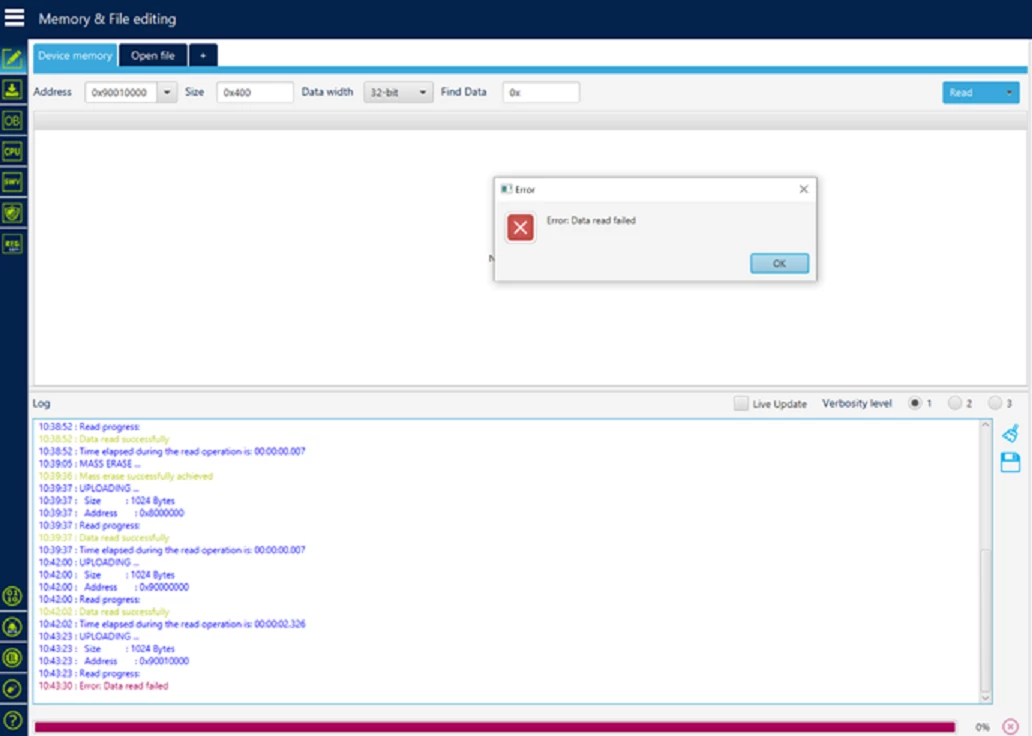The width and height of the screenshot is (1032, 736).
Task: Open the SWV viewer icon
Action: tap(13, 182)
